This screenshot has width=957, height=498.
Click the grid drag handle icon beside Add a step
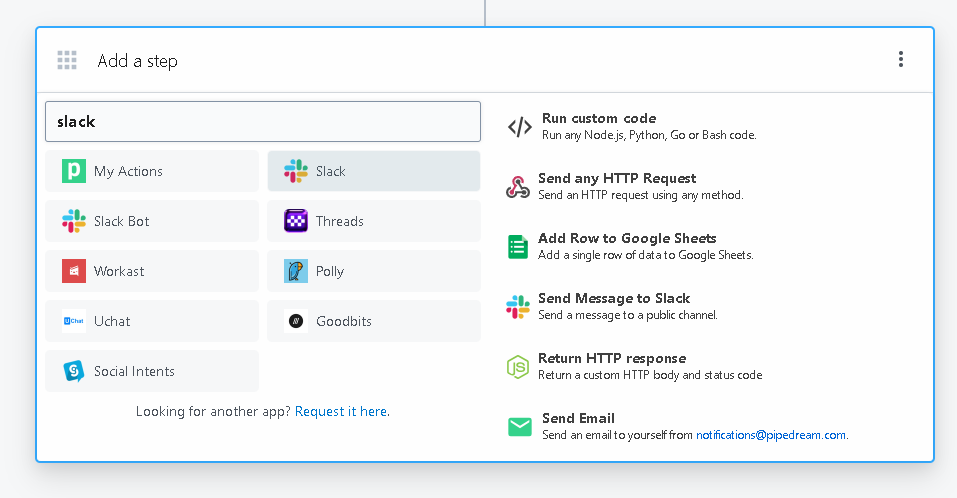pos(67,60)
